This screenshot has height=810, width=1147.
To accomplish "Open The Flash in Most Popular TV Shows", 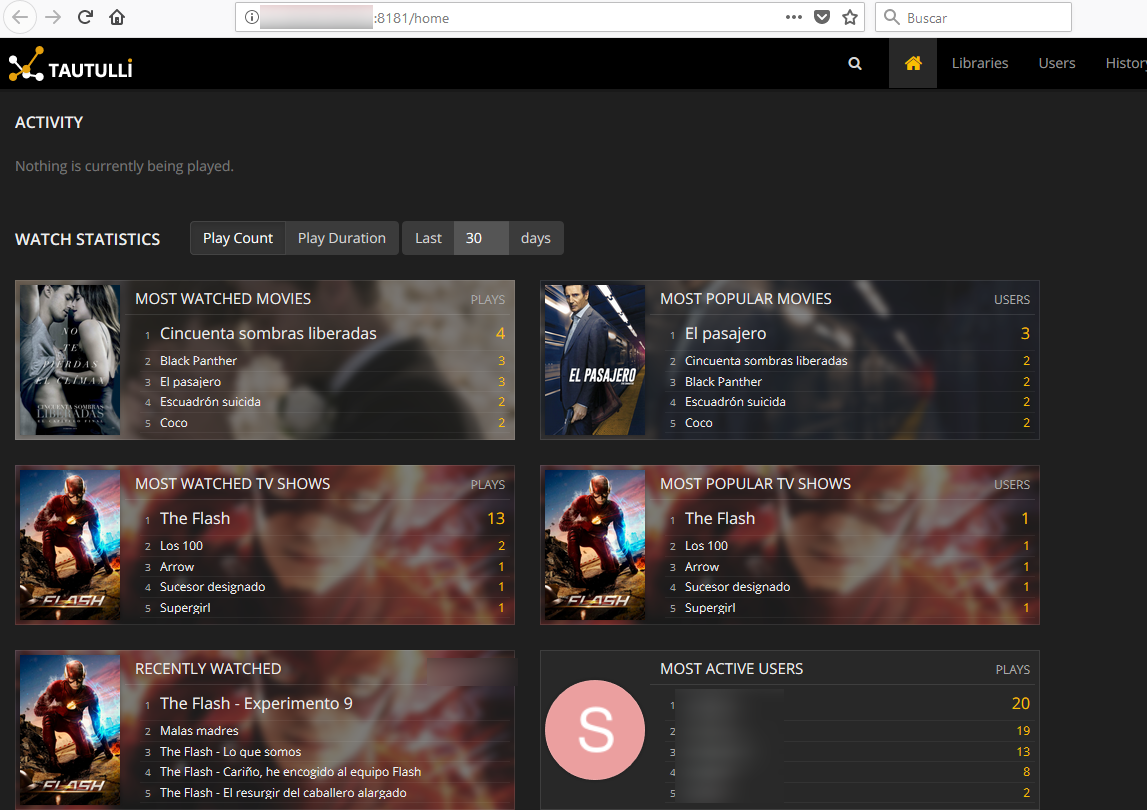I will click(720, 519).
